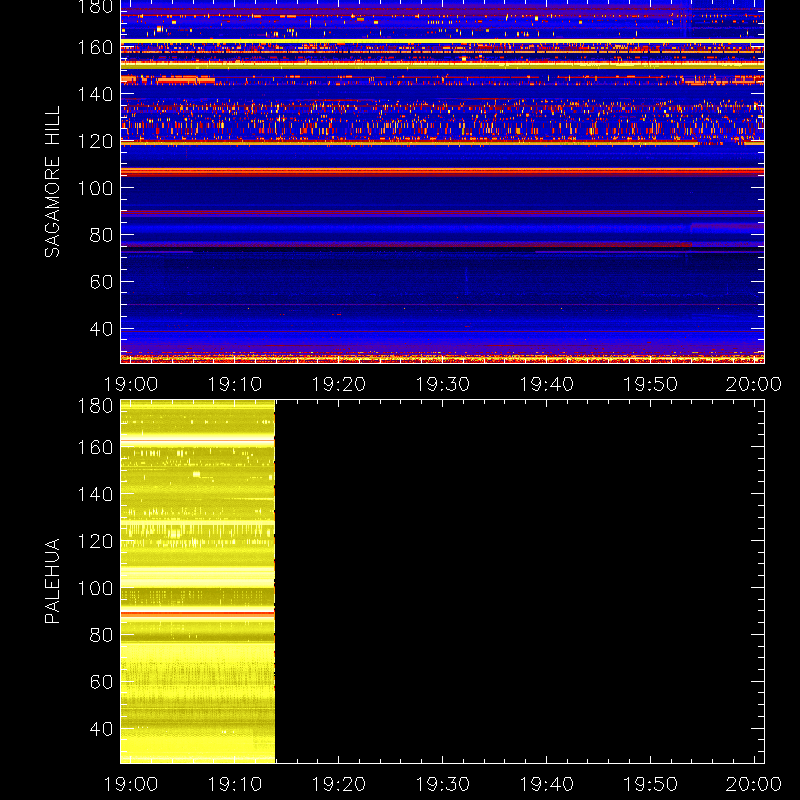This screenshot has width=800, height=800.
Task: Click 19:30 below the Sagamore Hill plot
Action: pyautogui.click(x=443, y=384)
